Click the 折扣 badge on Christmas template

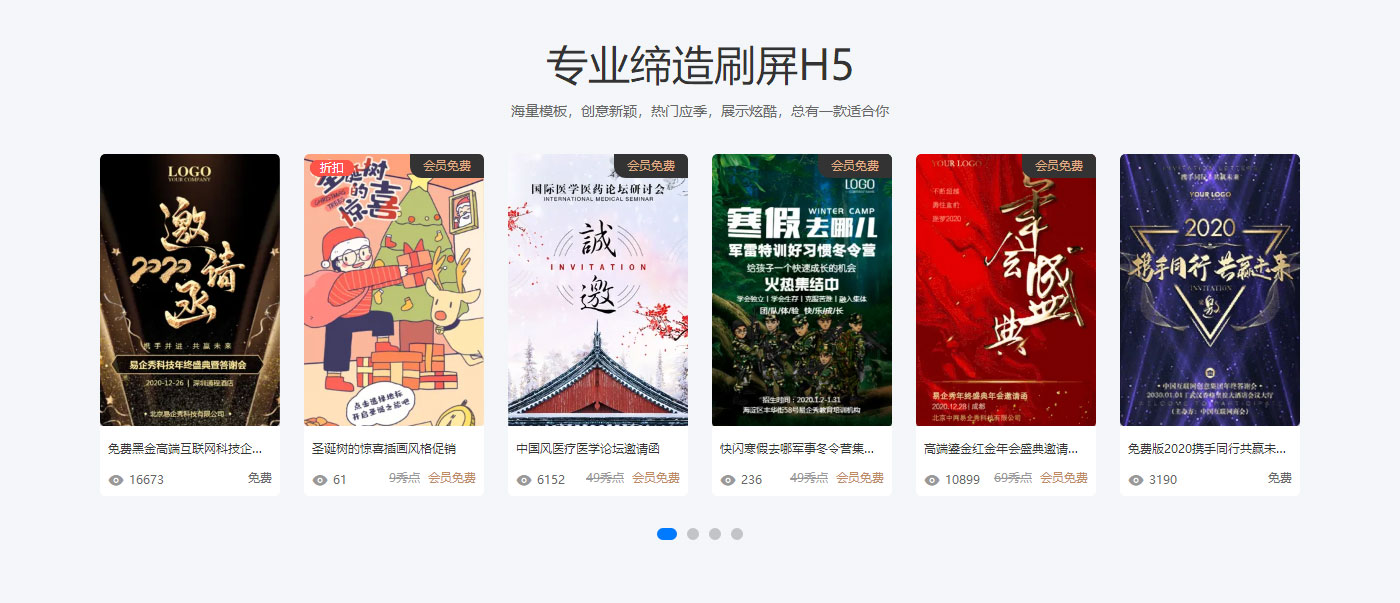coord(331,167)
